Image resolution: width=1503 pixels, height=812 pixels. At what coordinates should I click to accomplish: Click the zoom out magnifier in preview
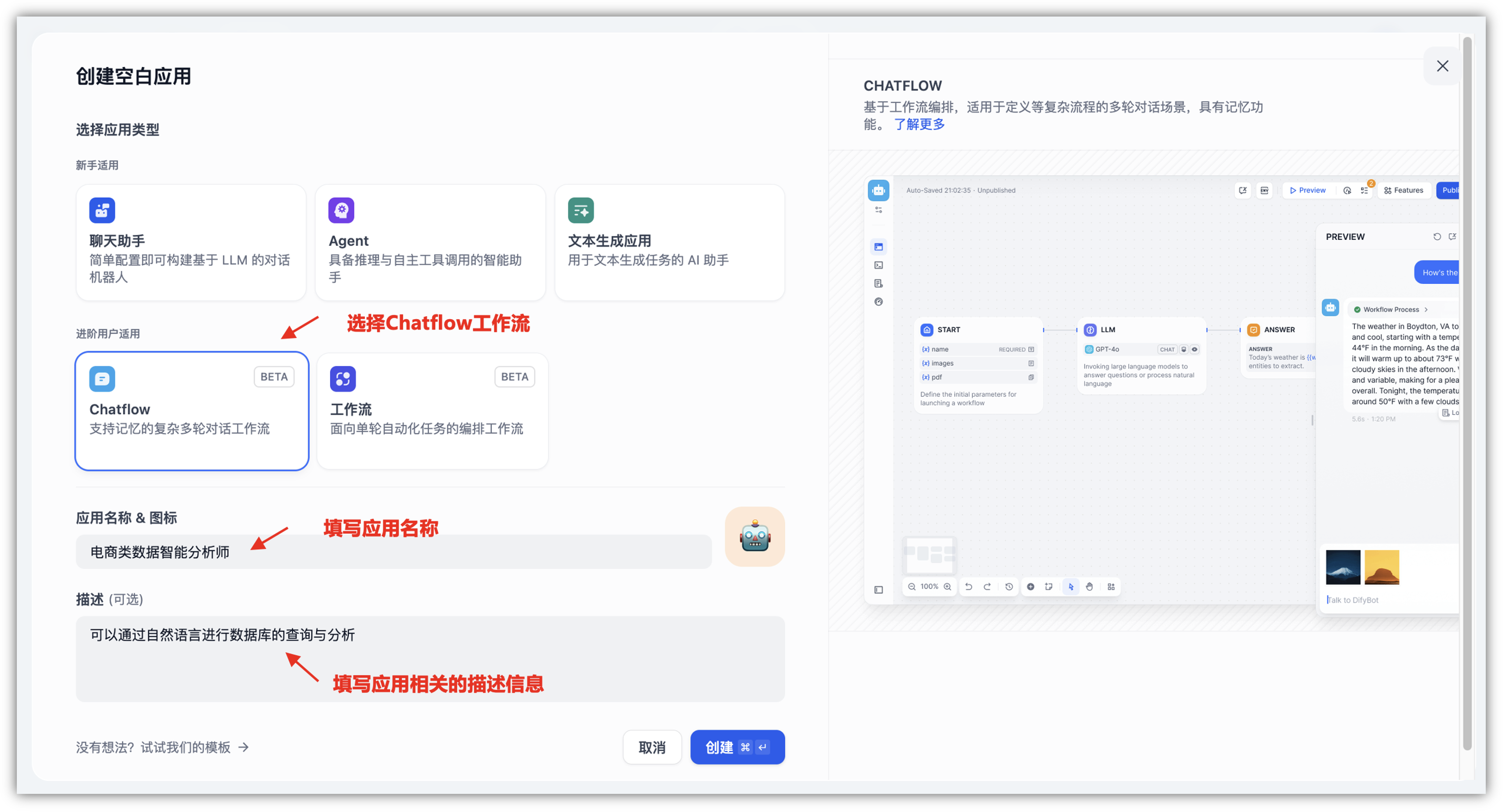(x=911, y=587)
